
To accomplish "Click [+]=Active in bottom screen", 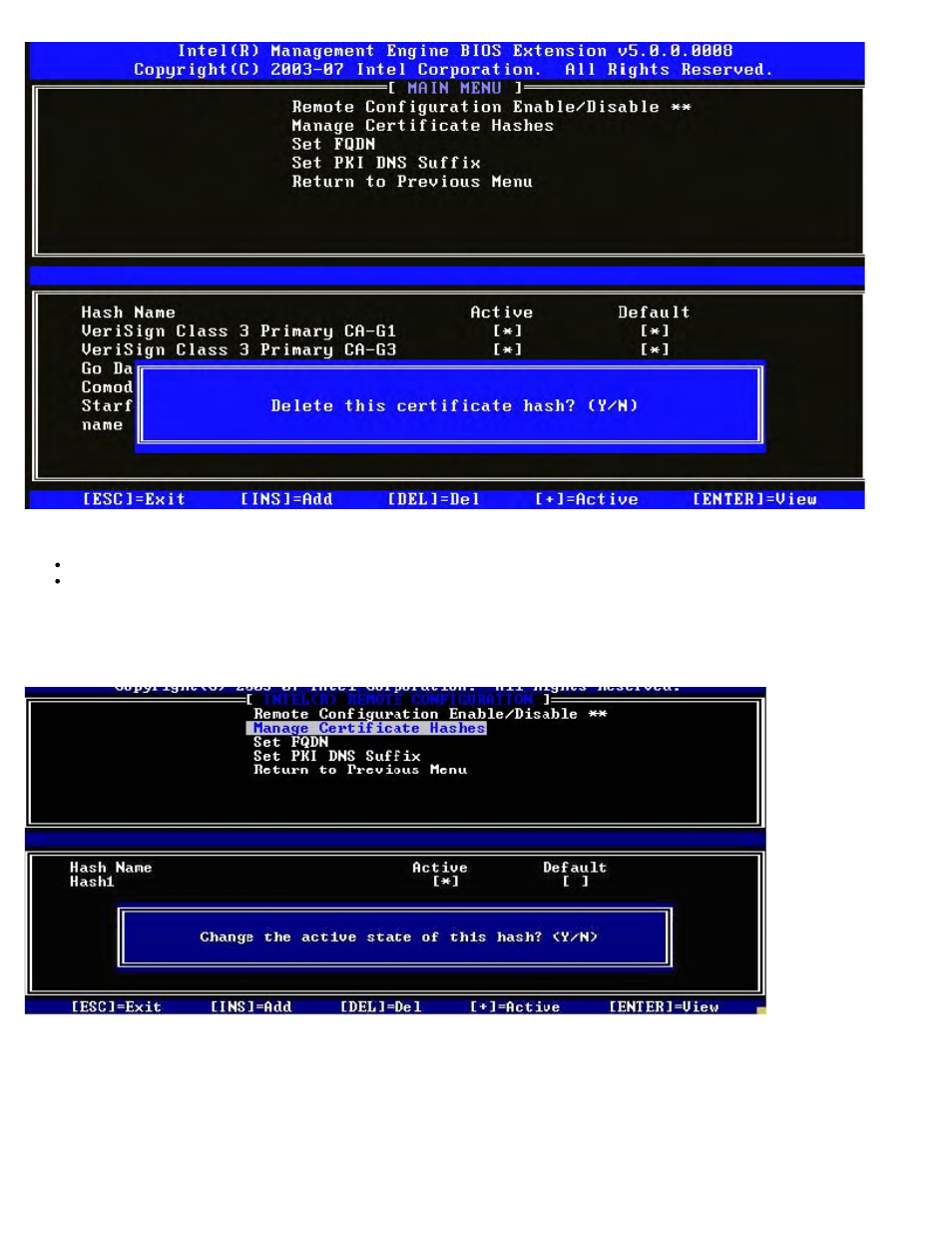I will click(515, 1007).
